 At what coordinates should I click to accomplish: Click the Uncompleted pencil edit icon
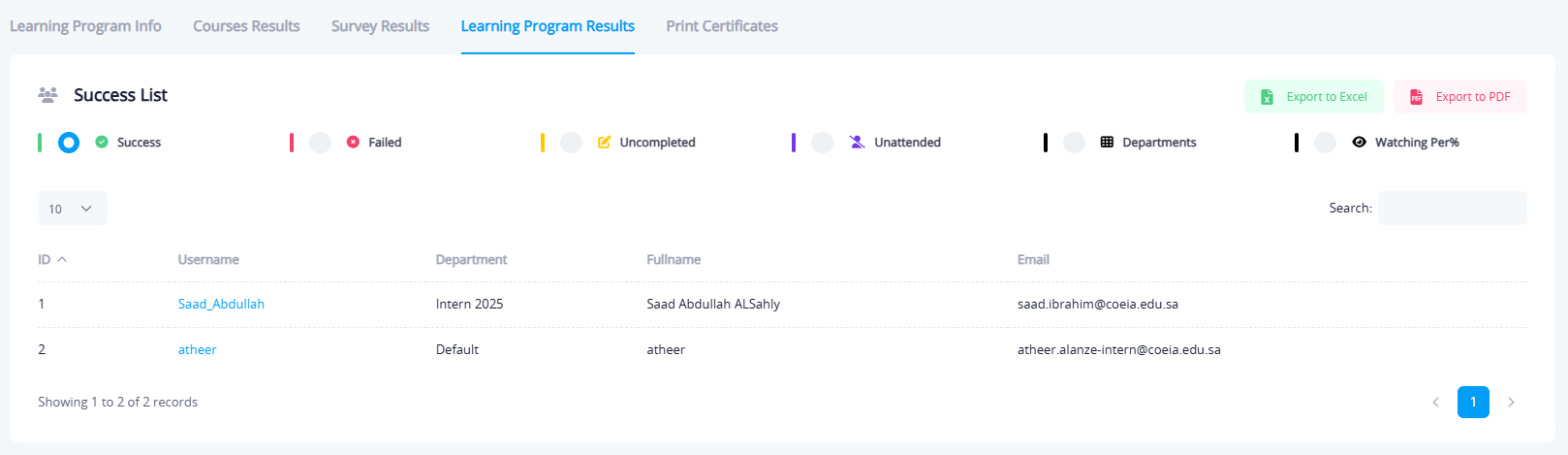click(604, 143)
